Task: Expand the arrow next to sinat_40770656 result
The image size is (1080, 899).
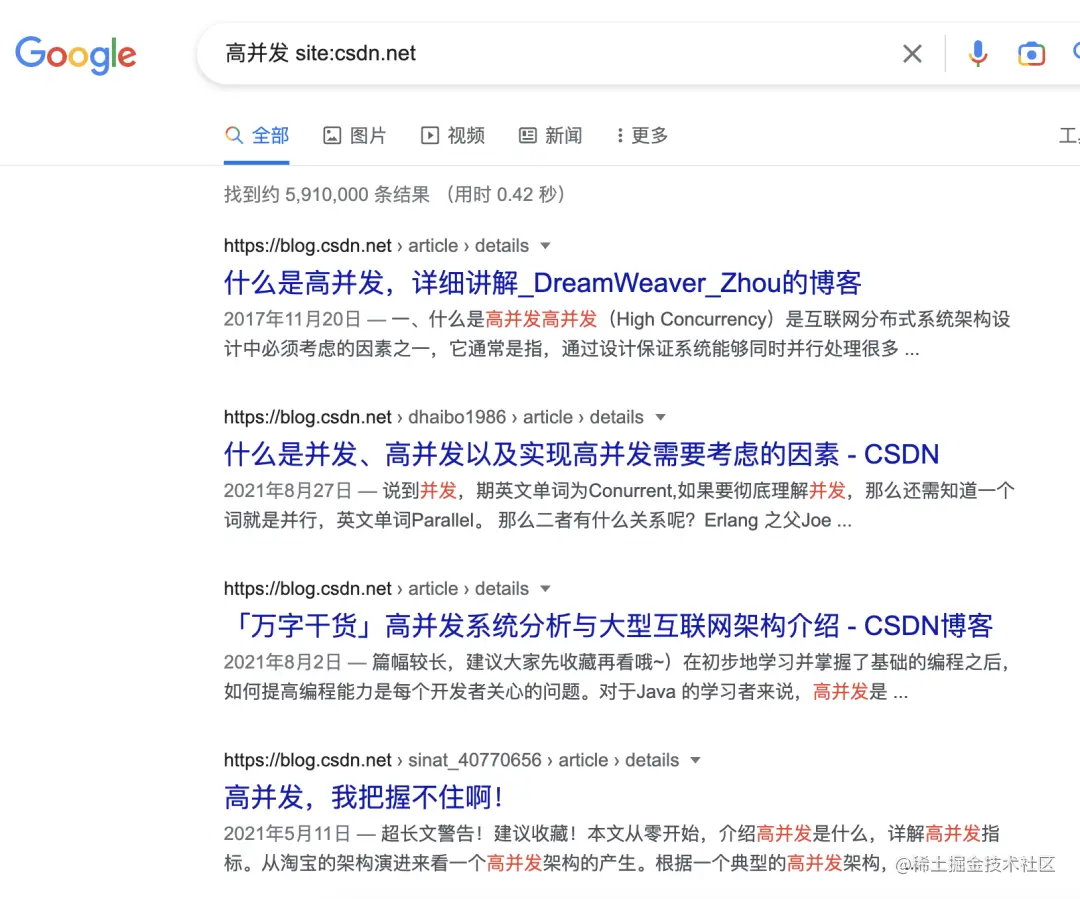Action: (695, 760)
